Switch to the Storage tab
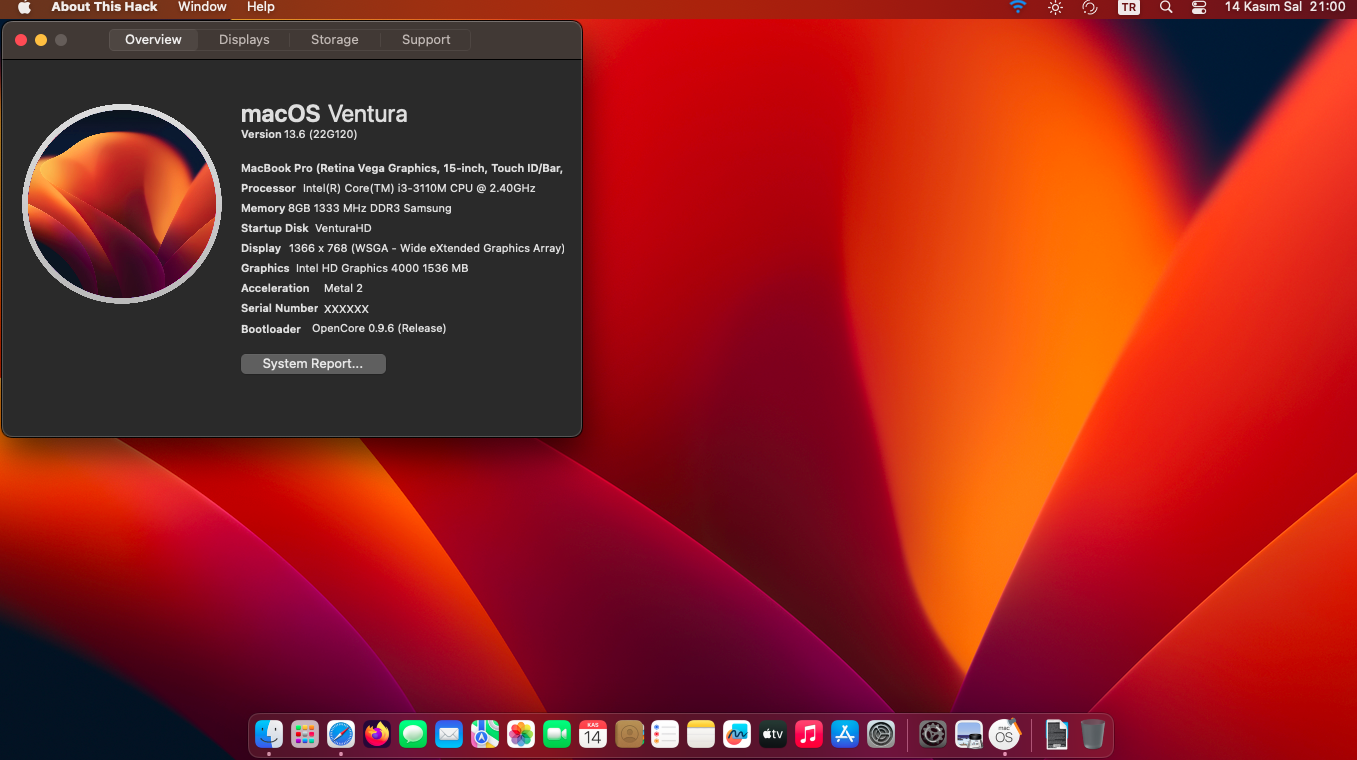This screenshot has width=1357, height=760. click(334, 40)
